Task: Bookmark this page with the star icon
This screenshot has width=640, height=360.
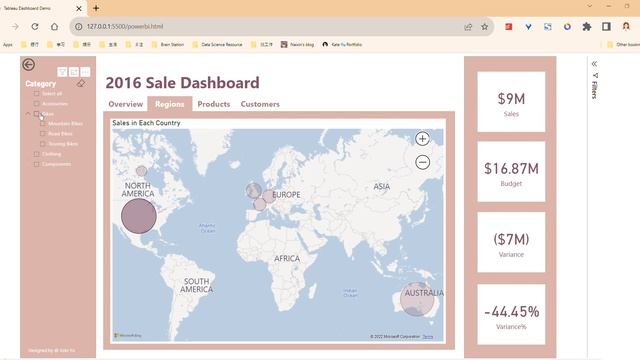Action: pyautogui.click(x=484, y=27)
